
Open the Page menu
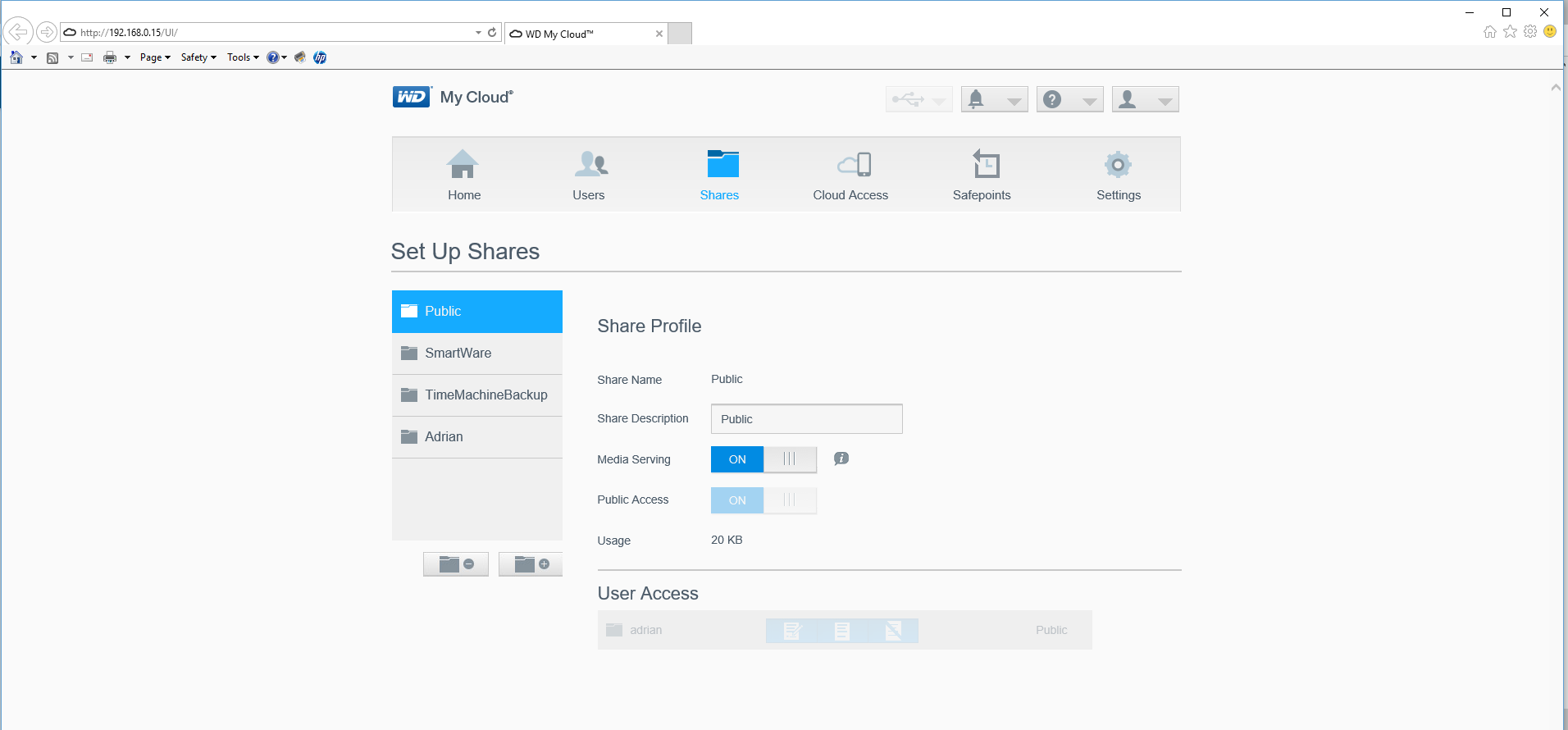click(155, 57)
